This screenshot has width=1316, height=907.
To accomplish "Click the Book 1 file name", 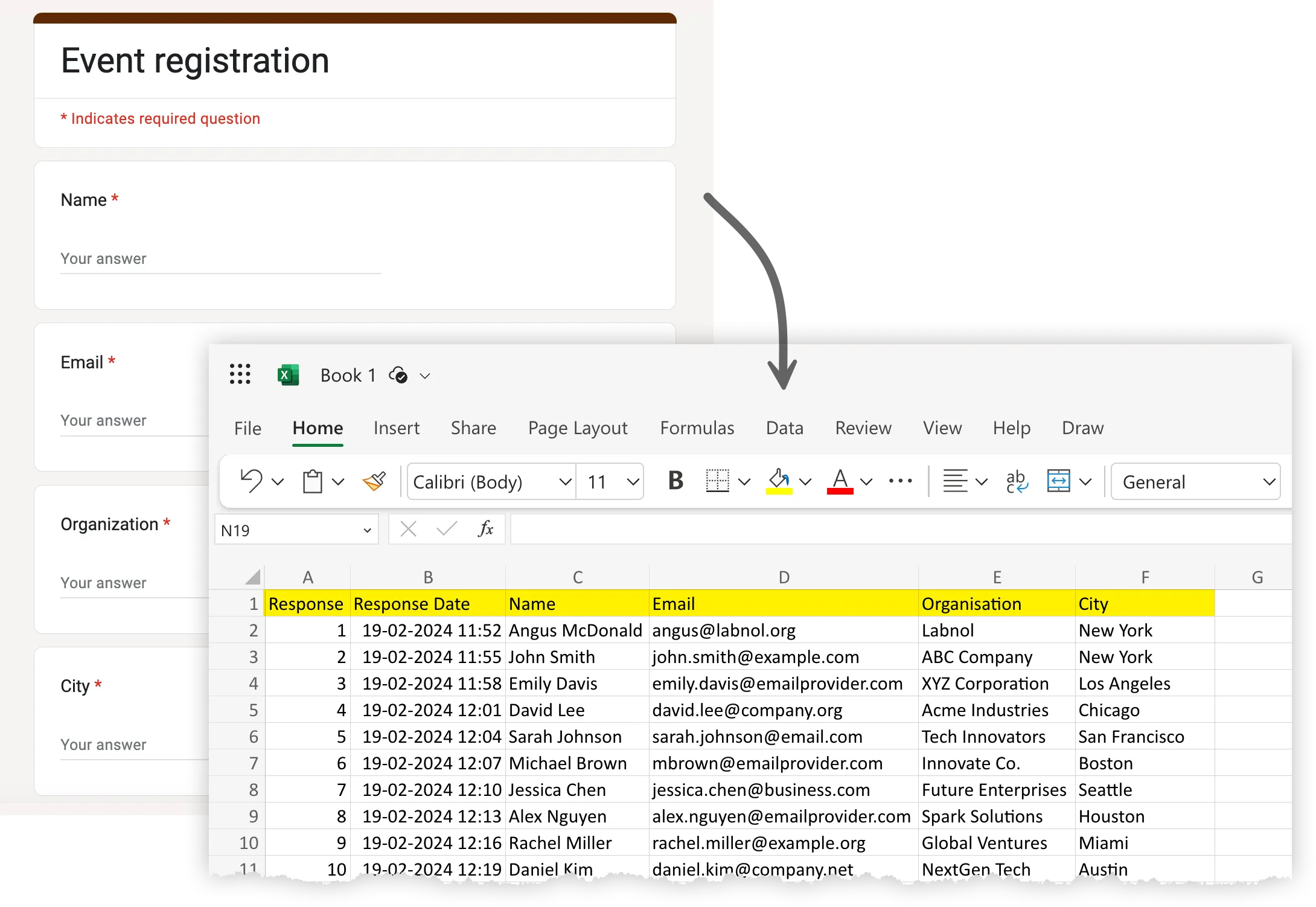I will [x=349, y=375].
